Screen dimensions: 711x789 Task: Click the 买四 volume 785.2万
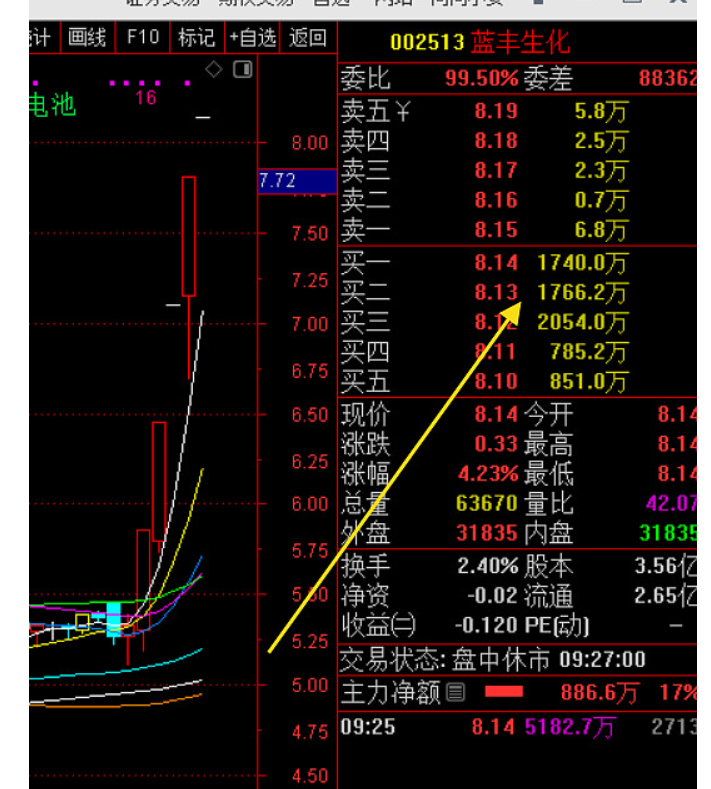[x=588, y=352]
